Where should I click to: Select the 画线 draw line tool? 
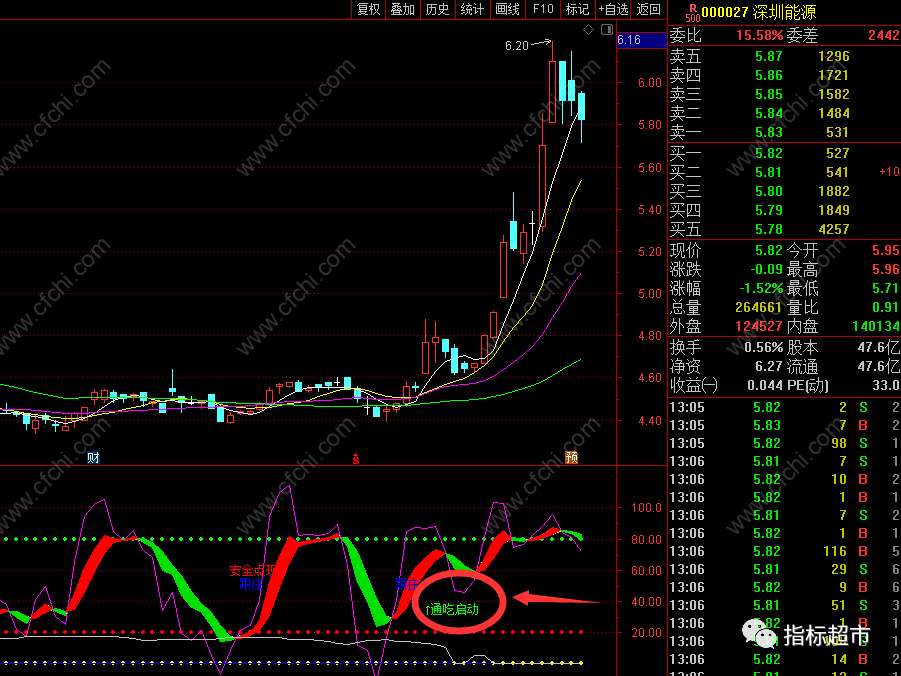pyautogui.click(x=507, y=9)
